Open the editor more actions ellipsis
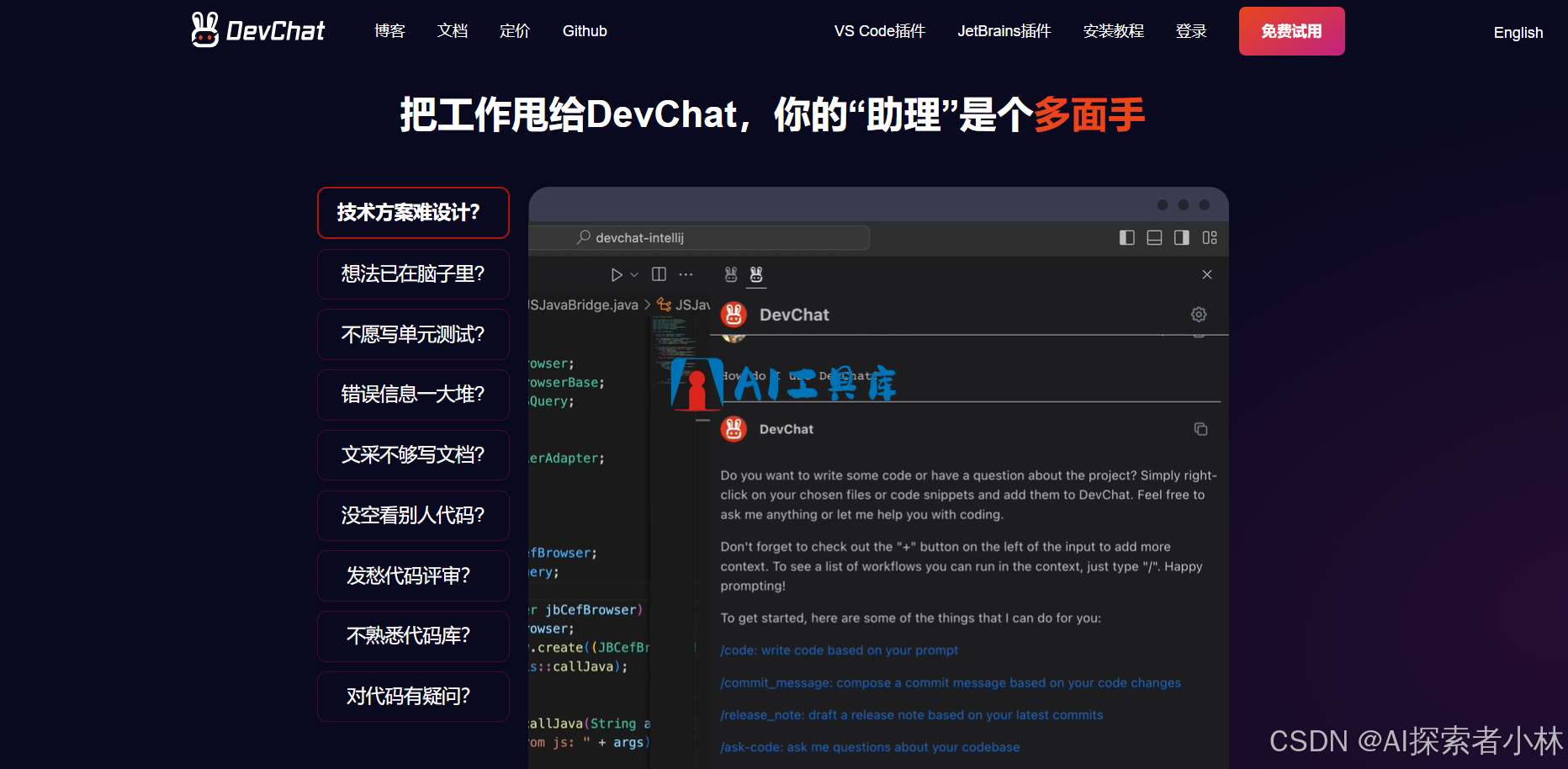This screenshot has width=1568, height=769. point(686,274)
